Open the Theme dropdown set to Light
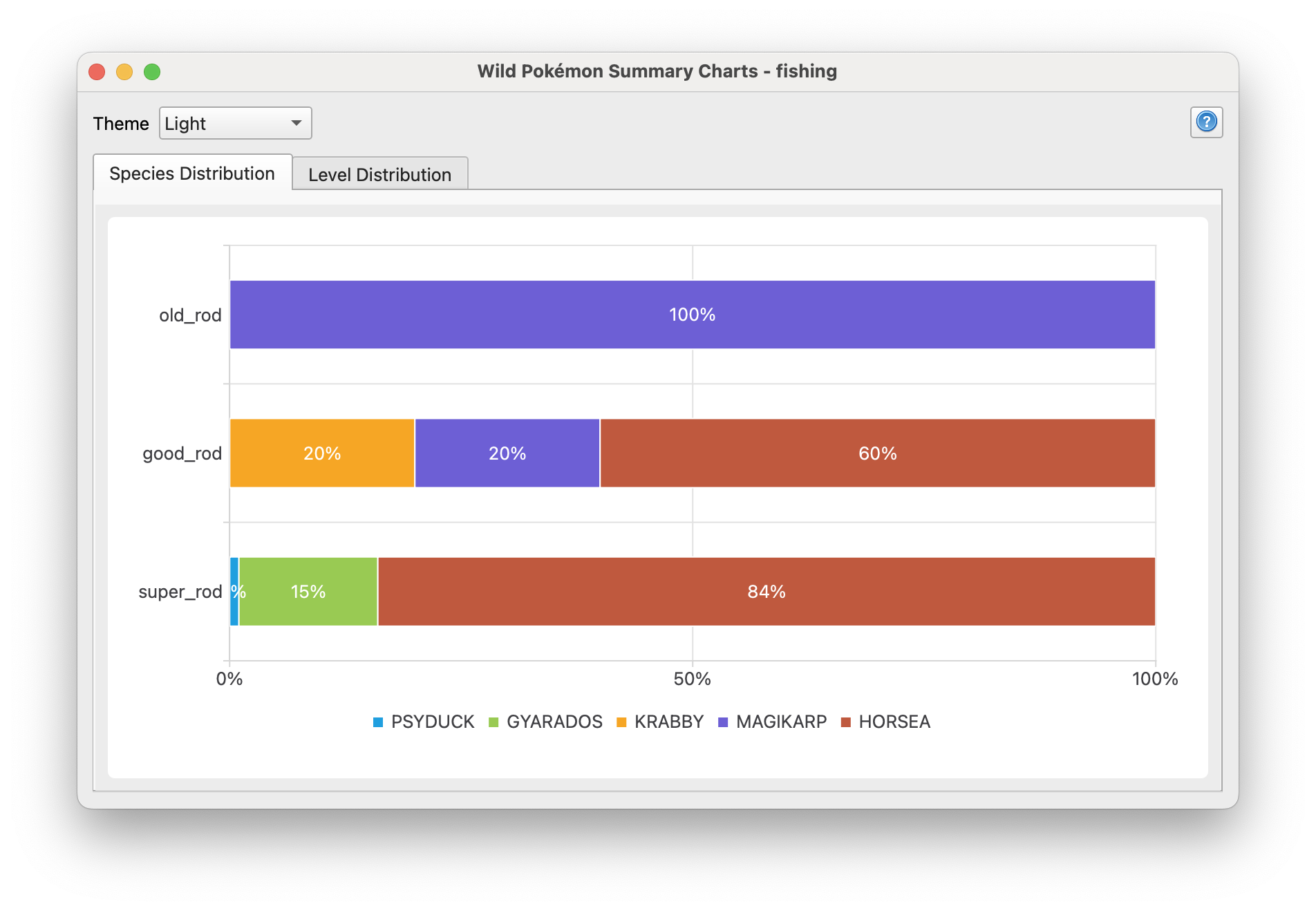The height and width of the screenshot is (911, 1316). coord(235,123)
